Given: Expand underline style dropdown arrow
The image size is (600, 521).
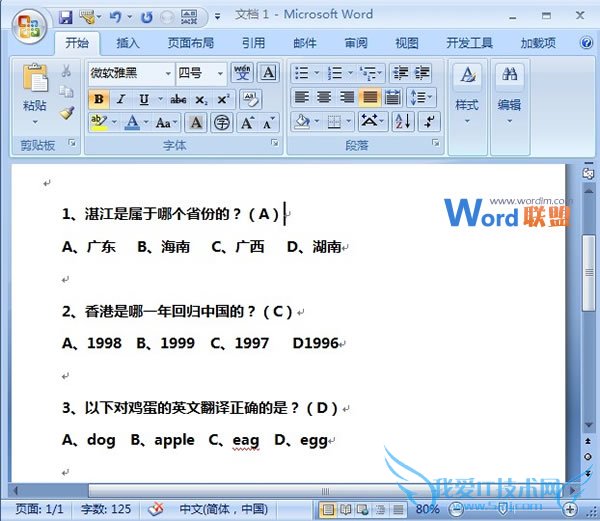Looking at the screenshot, I should click(160, 99).
